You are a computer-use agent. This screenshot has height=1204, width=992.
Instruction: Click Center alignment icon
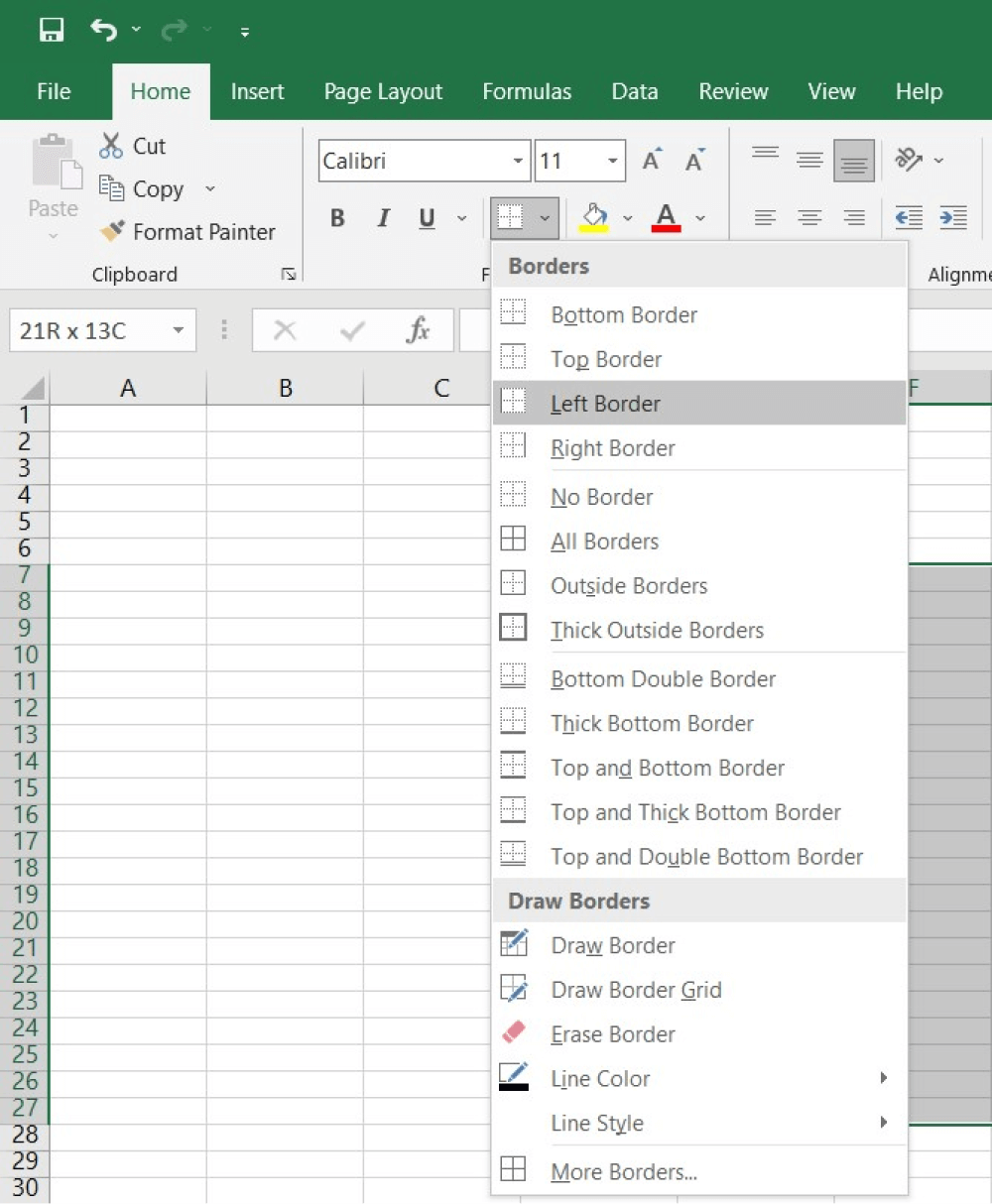tap(809, 218)
